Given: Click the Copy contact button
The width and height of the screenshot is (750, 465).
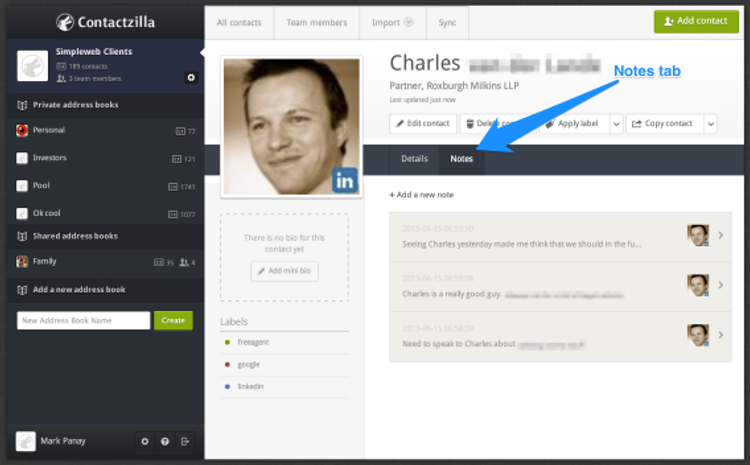Looking at the screenshot, I should pos(665,123).
